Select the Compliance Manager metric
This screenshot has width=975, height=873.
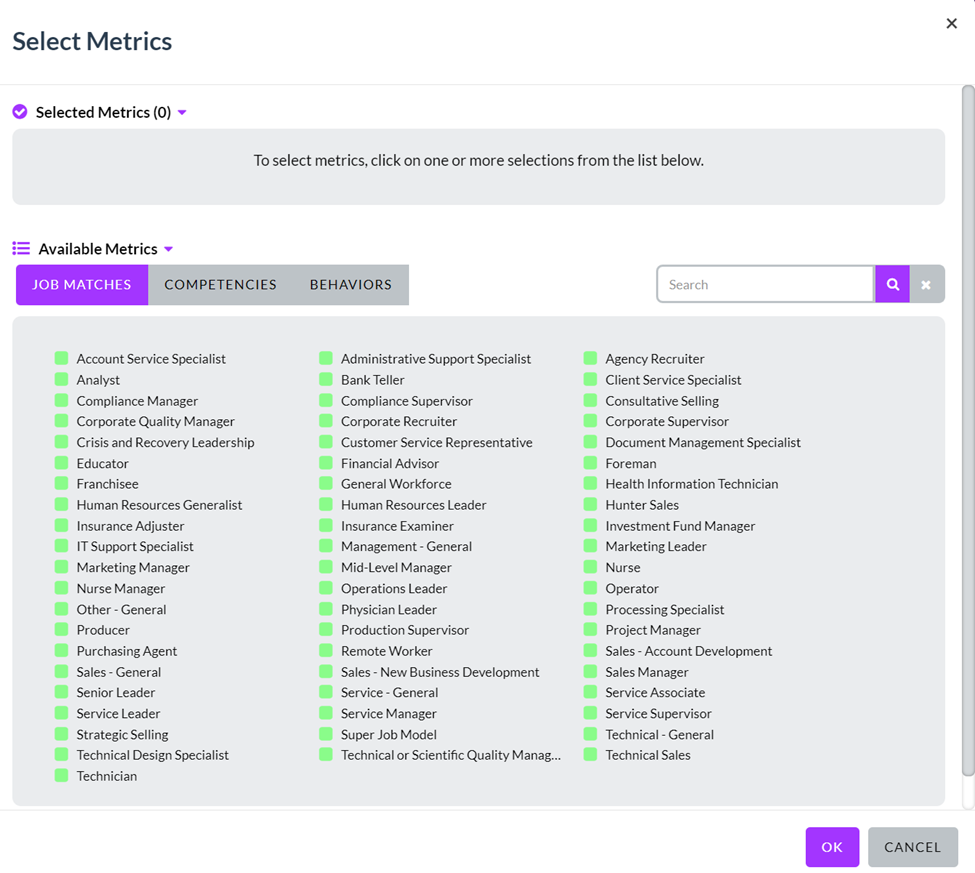[x=62, y=400]
